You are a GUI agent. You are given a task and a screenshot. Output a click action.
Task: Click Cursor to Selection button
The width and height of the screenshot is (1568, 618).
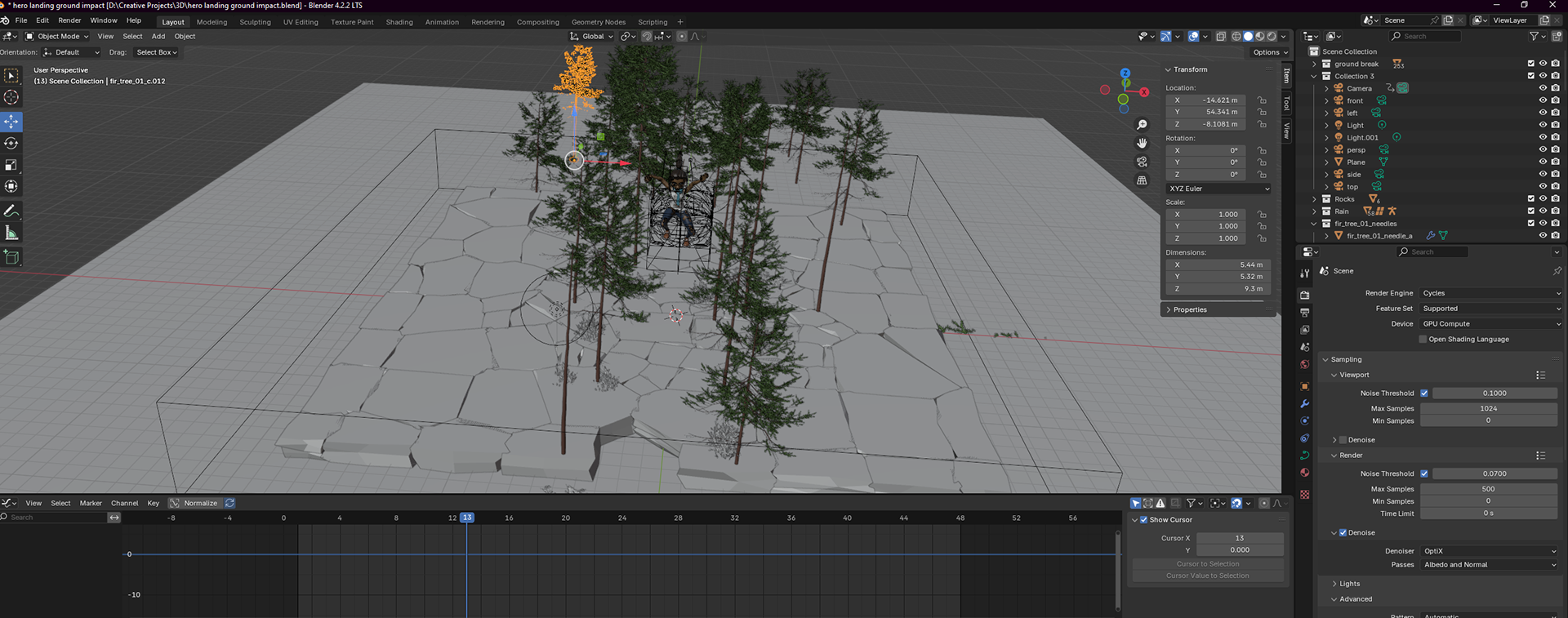(1208, 564)
